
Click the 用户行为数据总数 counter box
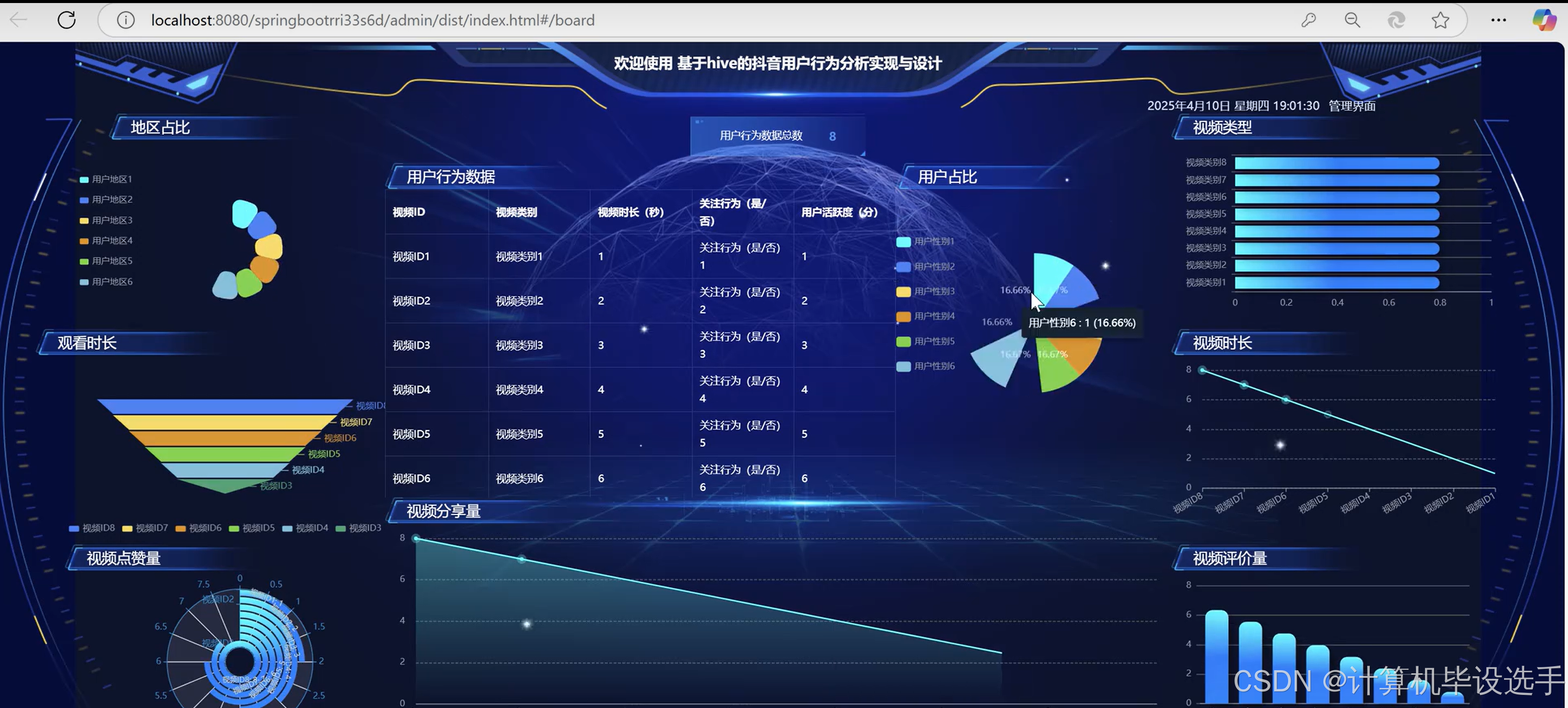tap(777, 136)
